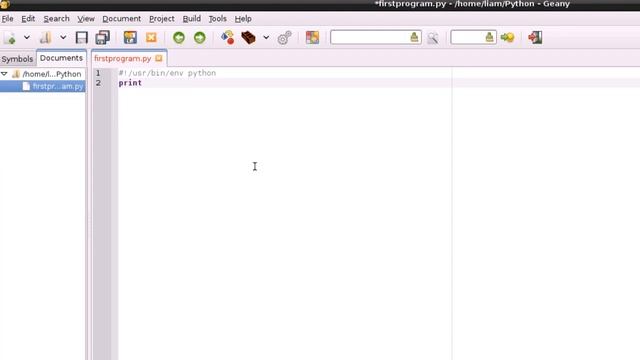Image resolution: width=640 pixels, height=360 pixels.
Task: Build the file with brick icon
Action: (x=248, y=38)
